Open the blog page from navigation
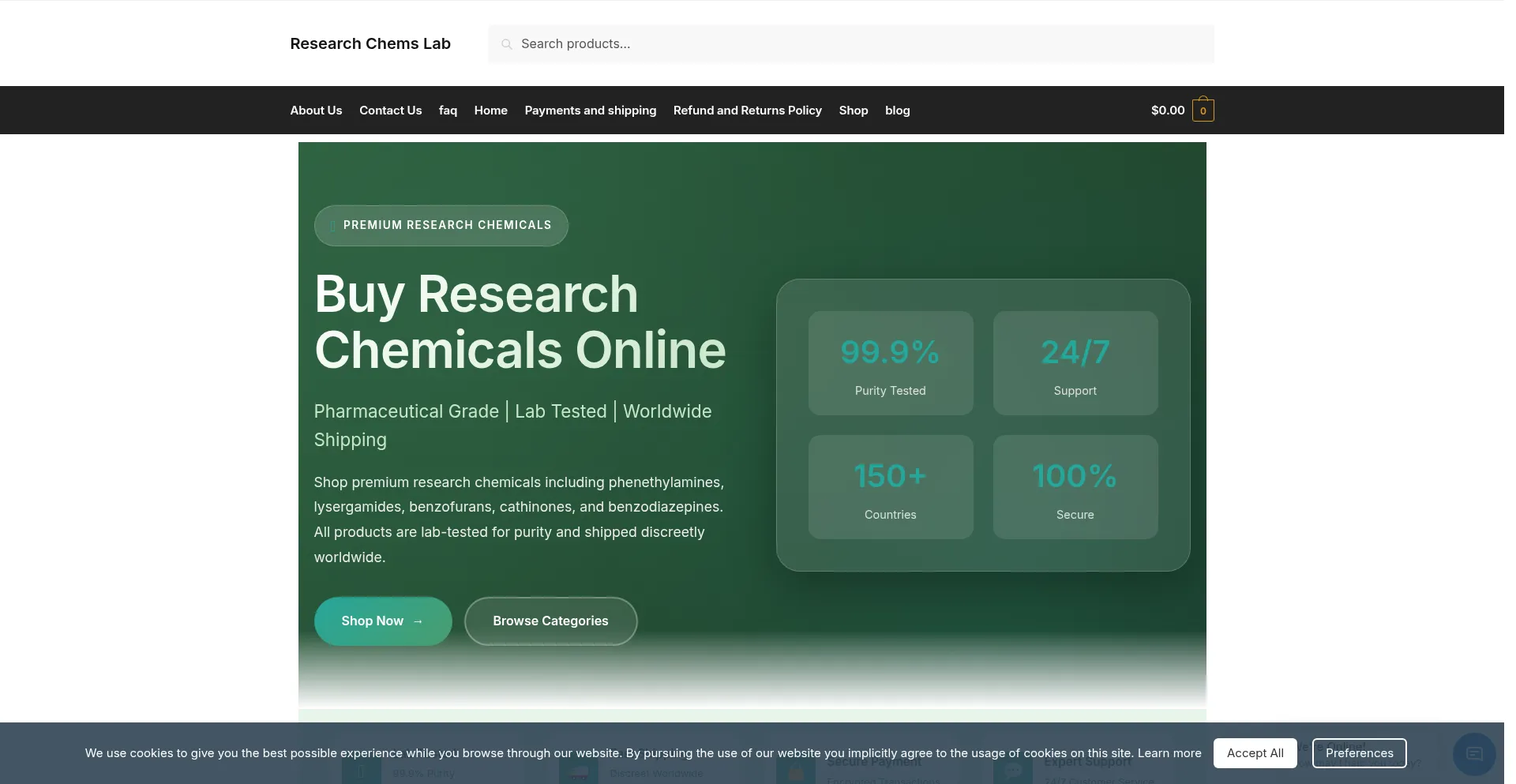 (897, 110)
